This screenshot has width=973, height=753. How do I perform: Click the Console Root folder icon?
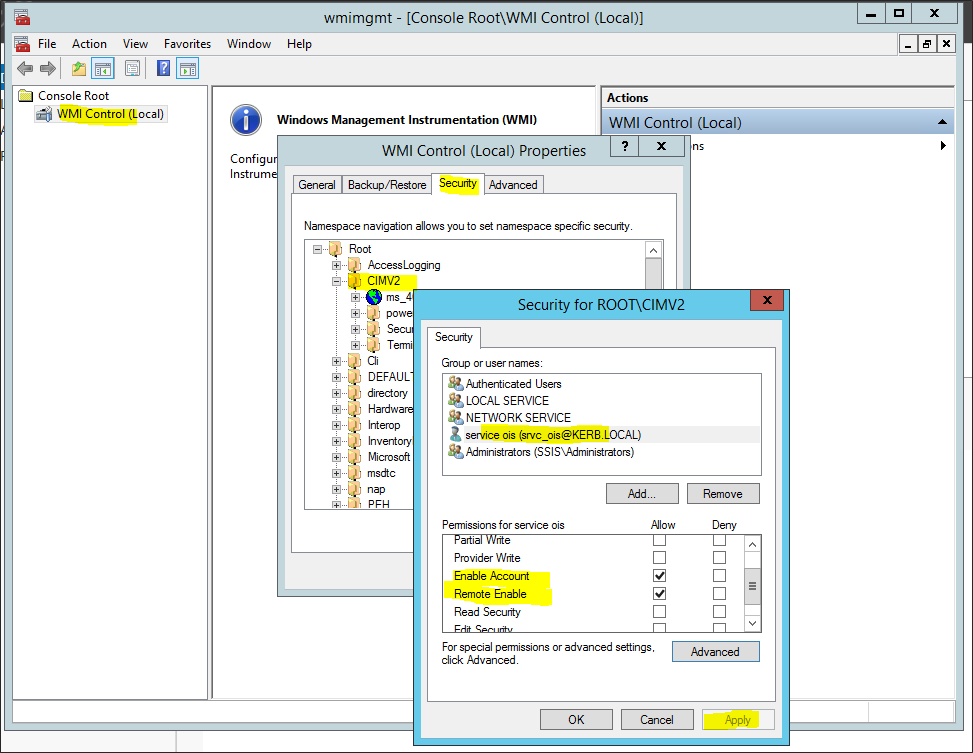(25, 96)
